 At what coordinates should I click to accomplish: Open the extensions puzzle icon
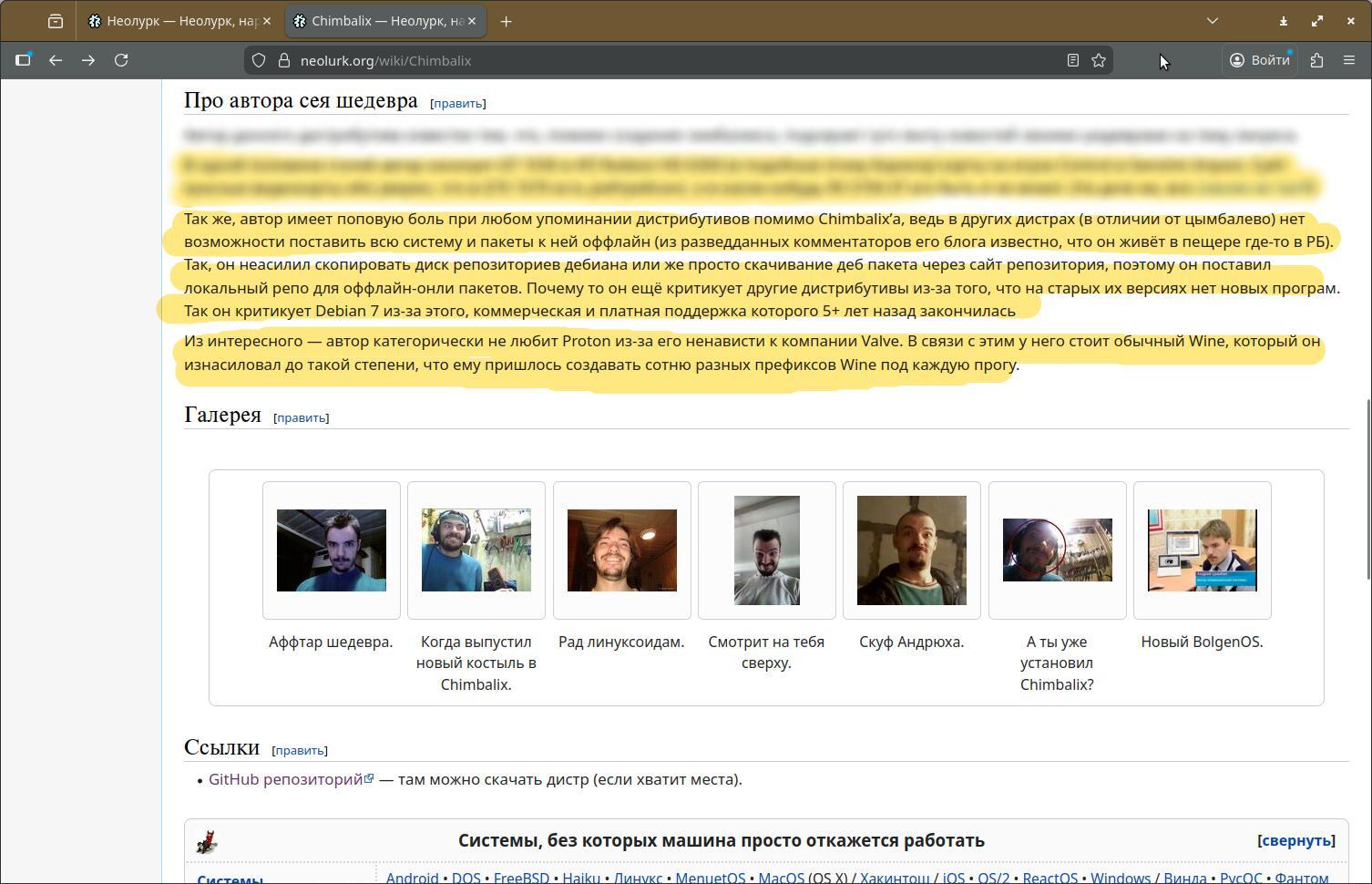1316,60
